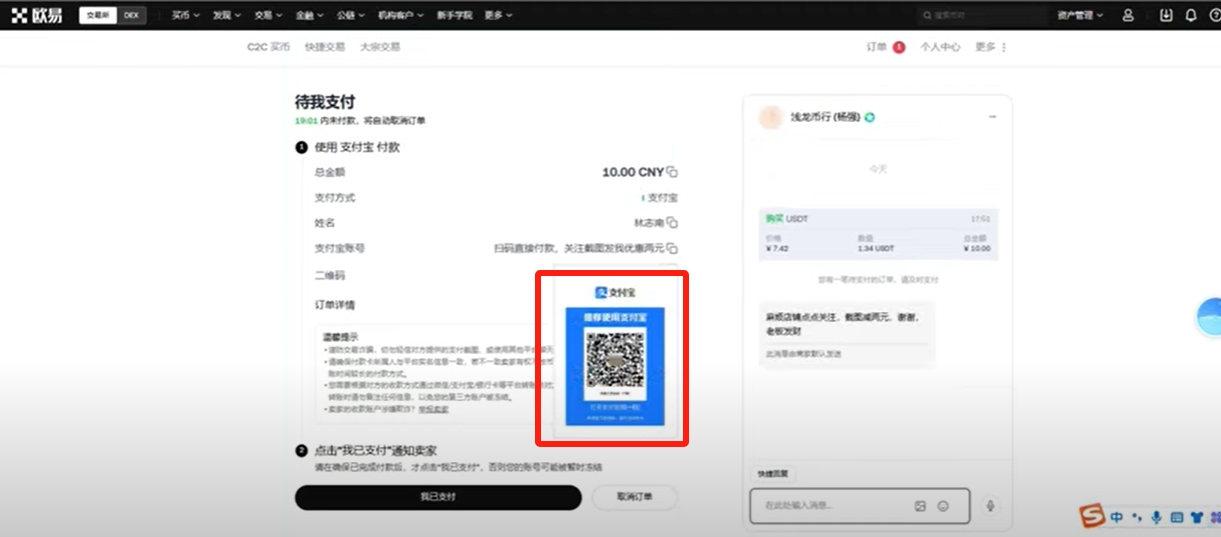Screen dimensions: 1221x537
Task: Copy the 10.00 CNY total amount
Action: coord(673,172)
